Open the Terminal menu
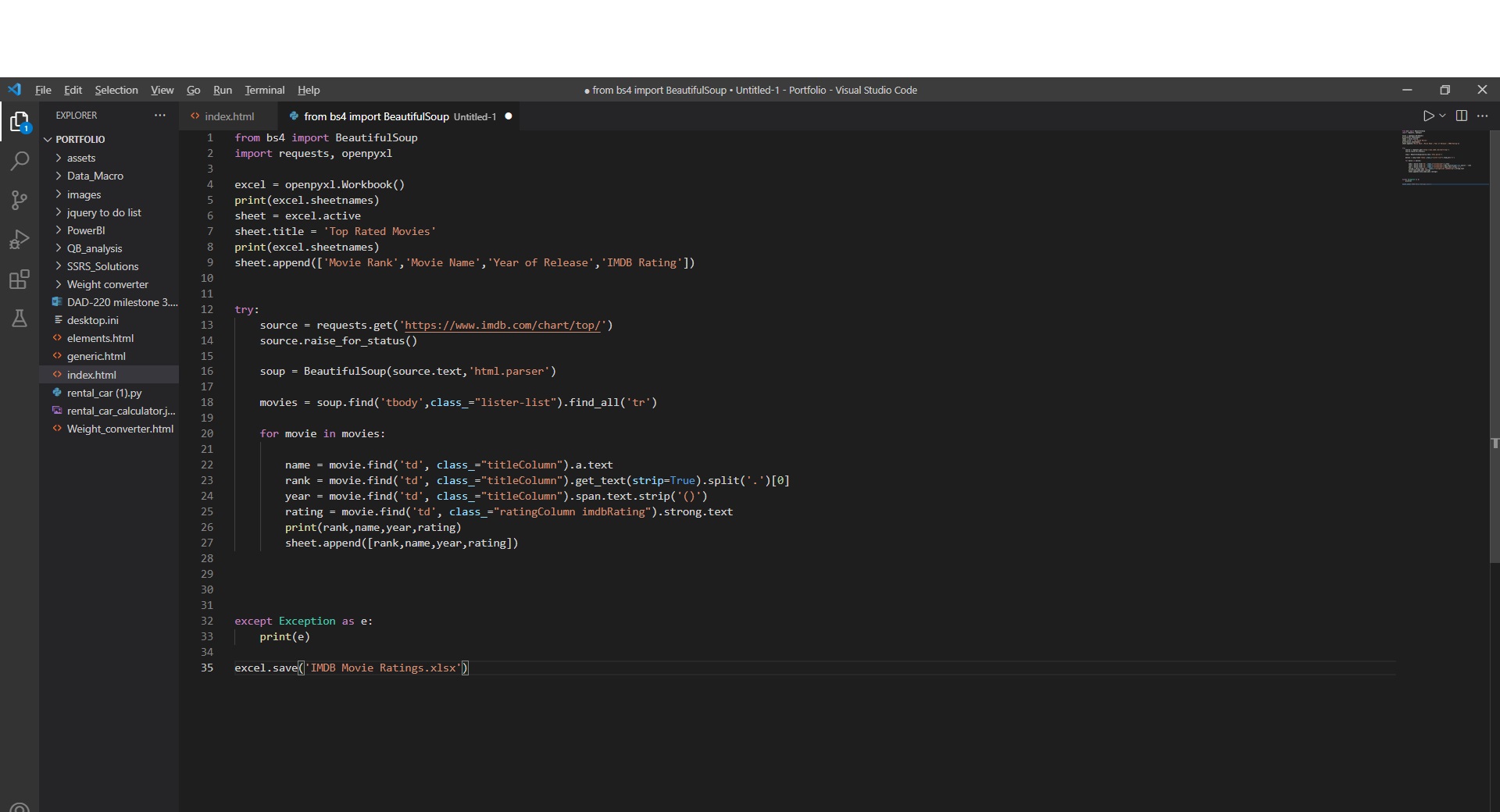This screenshot has width=1500, height=812. pyautogui.click(x=265, y=90)
